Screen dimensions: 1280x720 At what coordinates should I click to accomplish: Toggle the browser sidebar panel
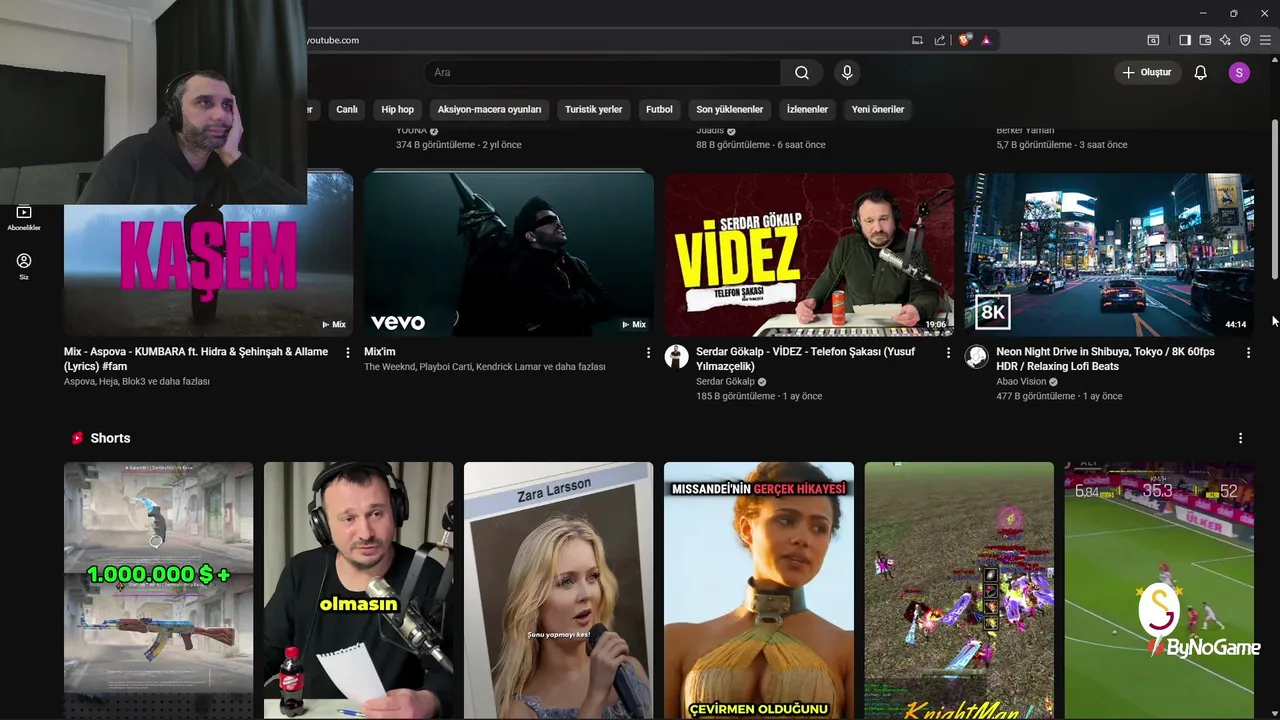pos(1185,40)
